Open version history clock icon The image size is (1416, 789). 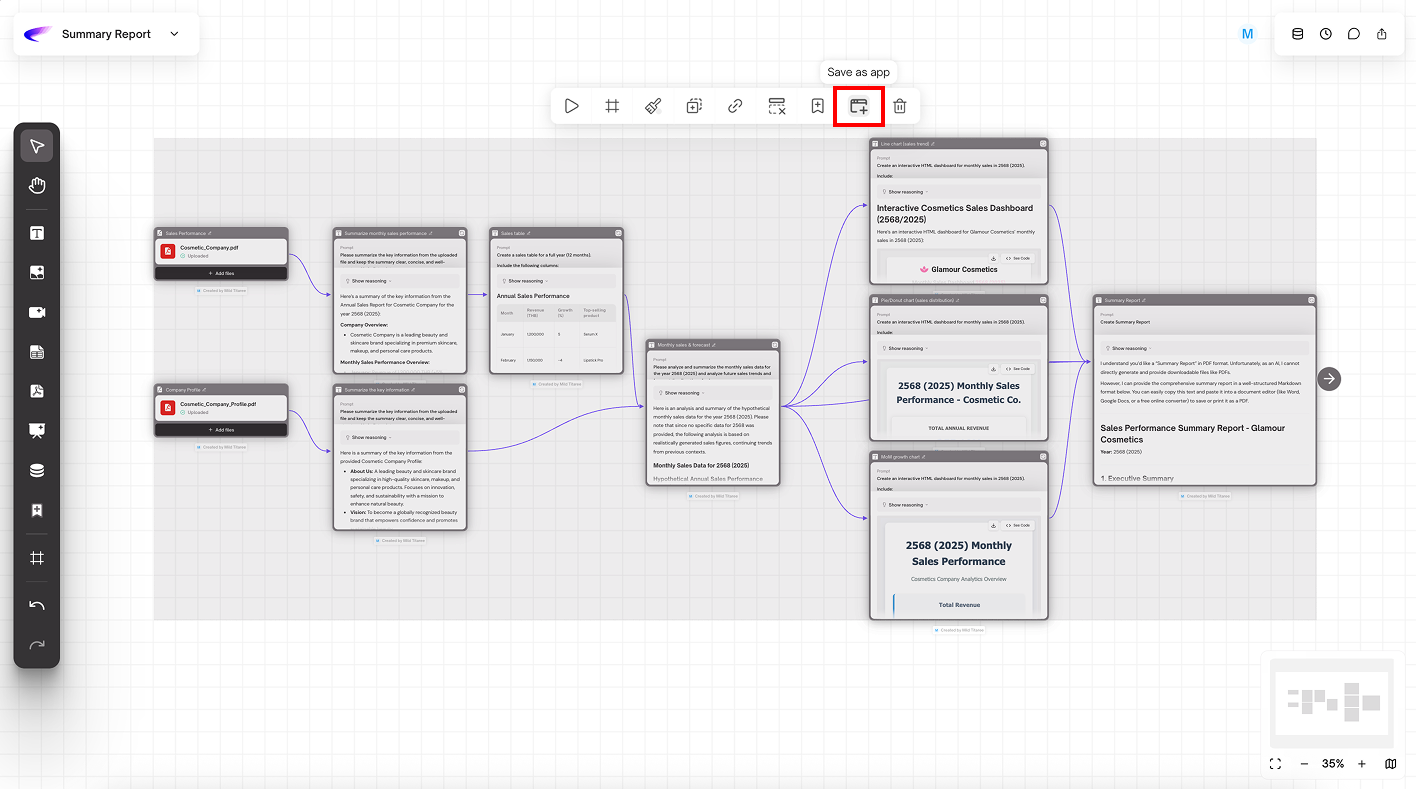tap(1325, 34)
